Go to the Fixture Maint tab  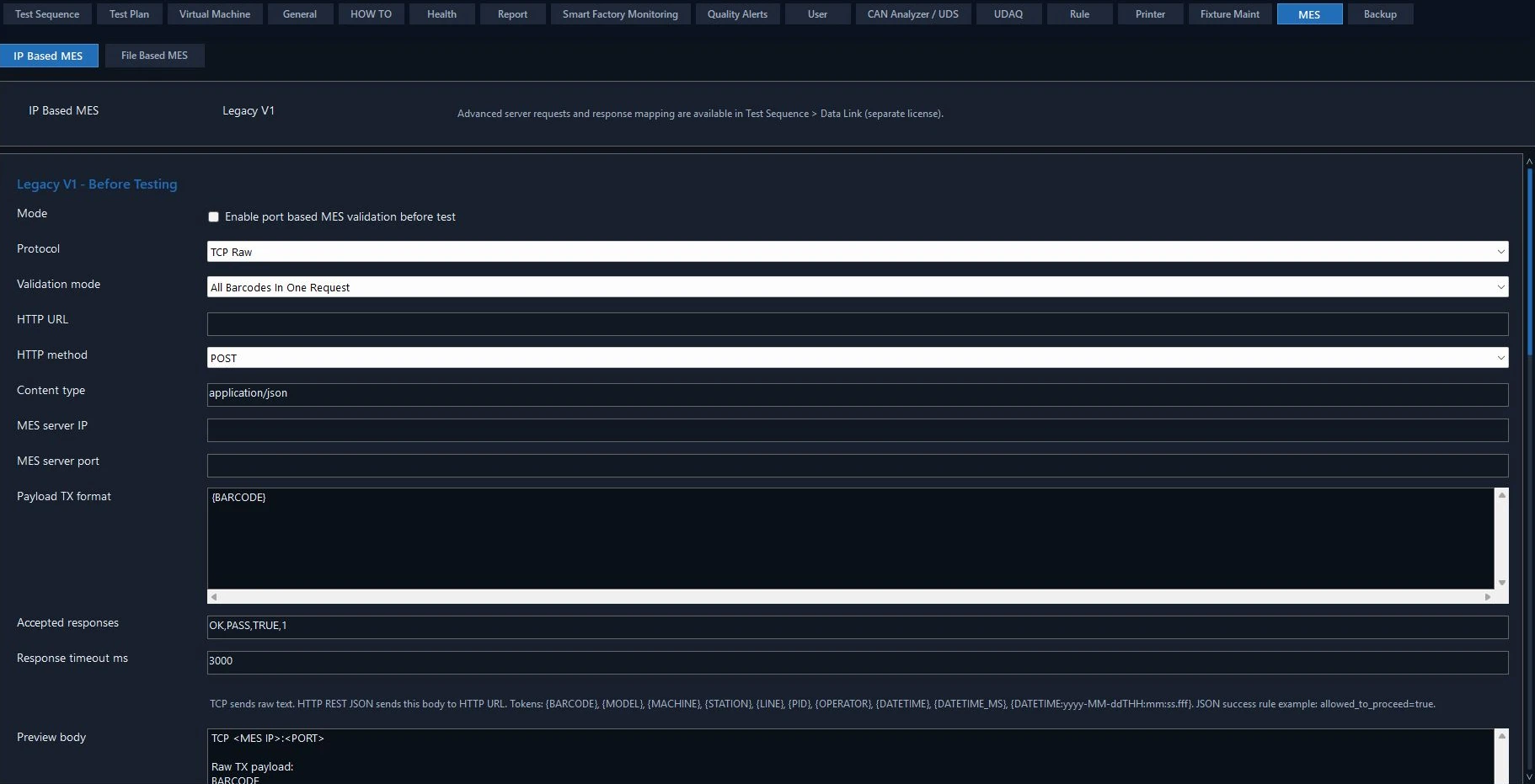(x=1230, y=14)
